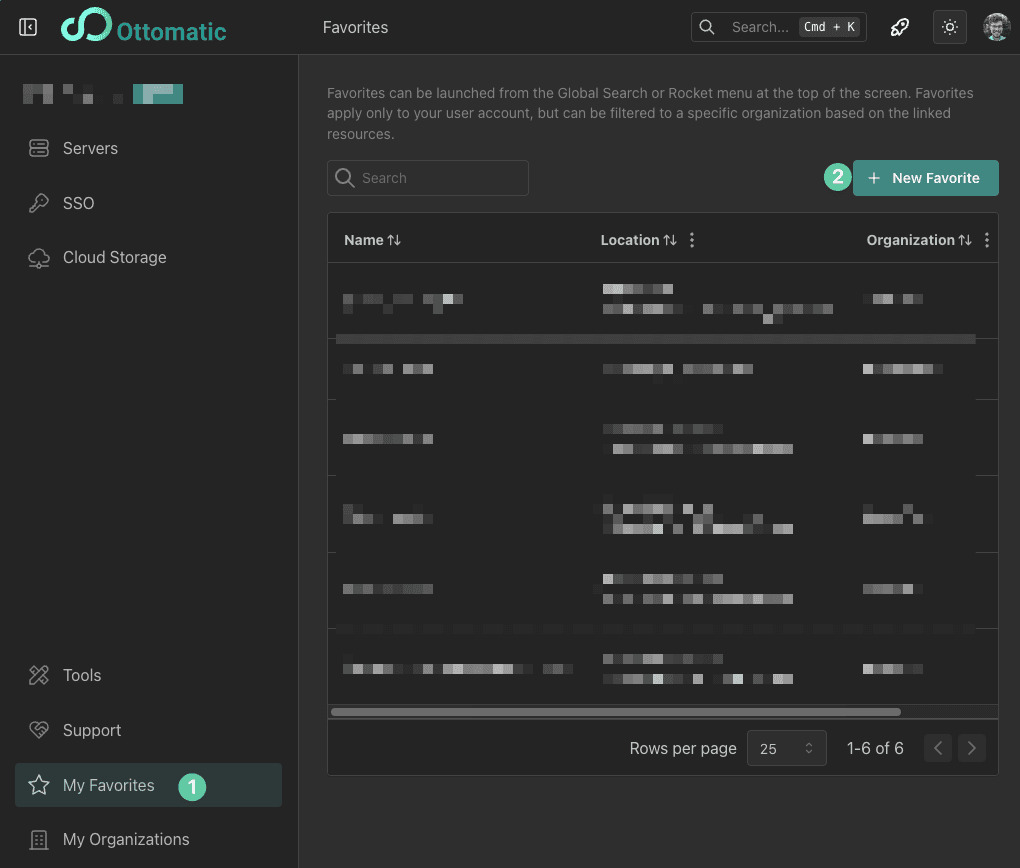Open the Location column options menu
The width and height of the screenshot is (1020, 868).
point(692,240)
